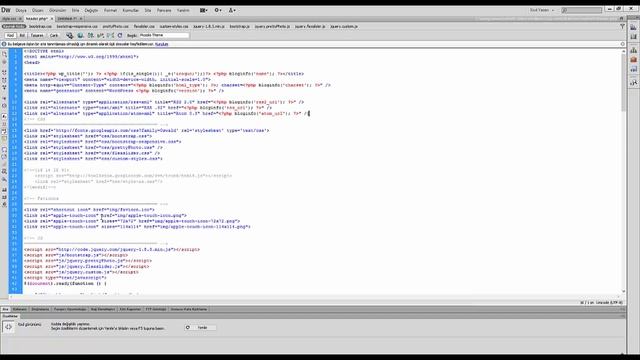Open the Insert panel icon in right dock

point(633,27)
